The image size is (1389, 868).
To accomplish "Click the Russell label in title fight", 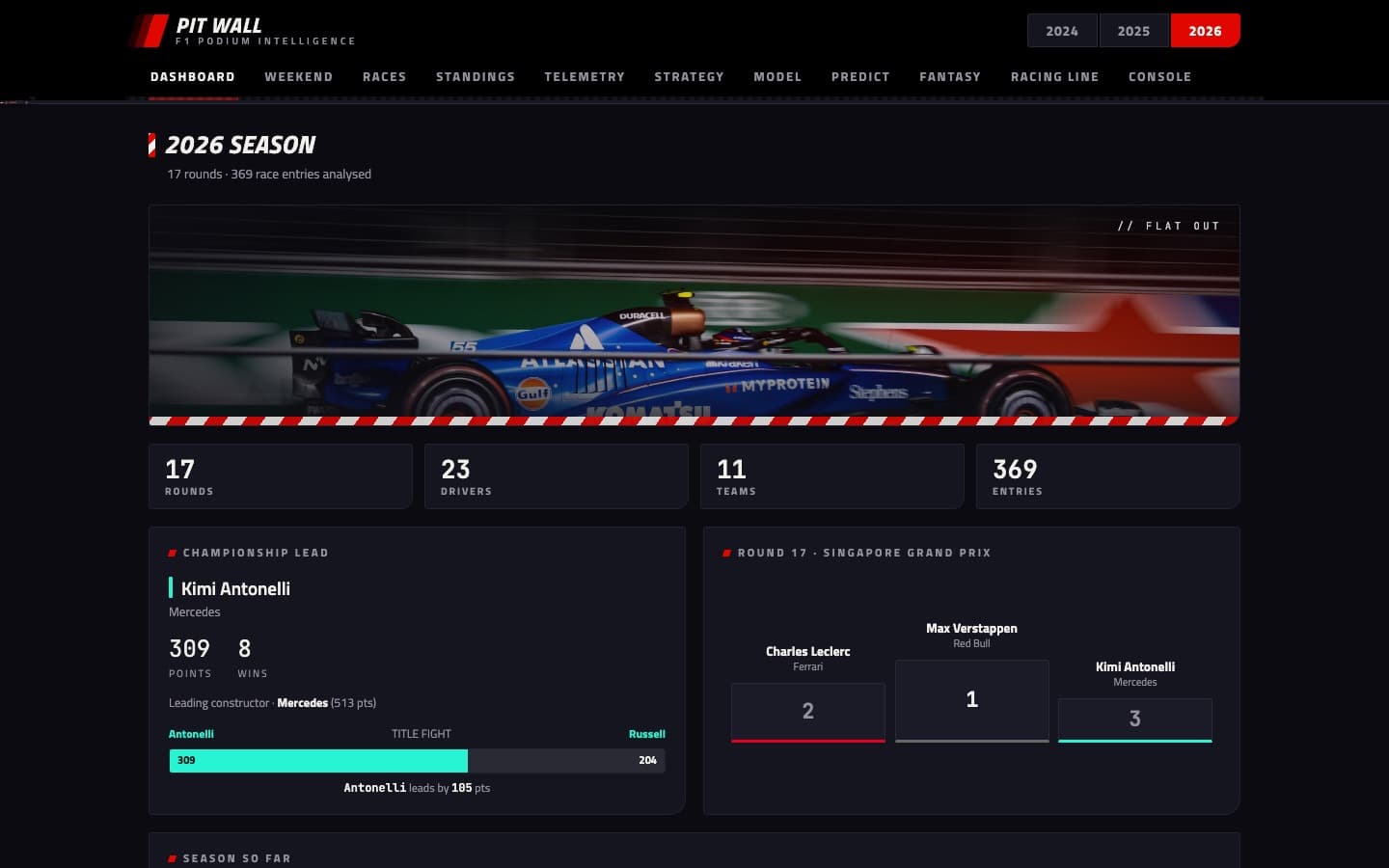I will pyautogui.click(x=646, y=734).
